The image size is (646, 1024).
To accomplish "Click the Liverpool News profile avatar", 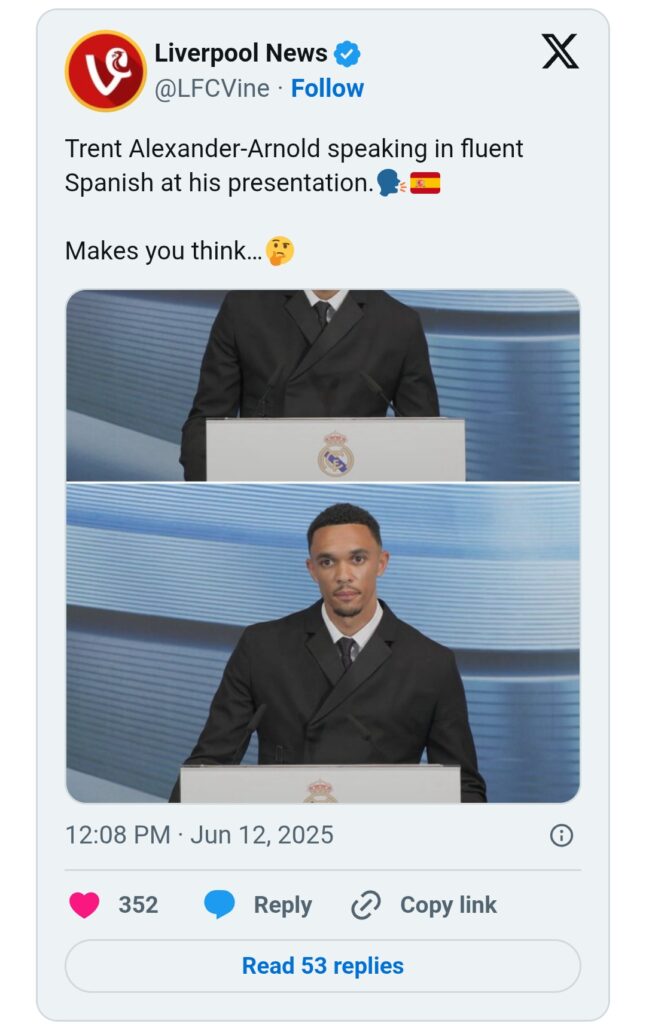I will (105, 71).
